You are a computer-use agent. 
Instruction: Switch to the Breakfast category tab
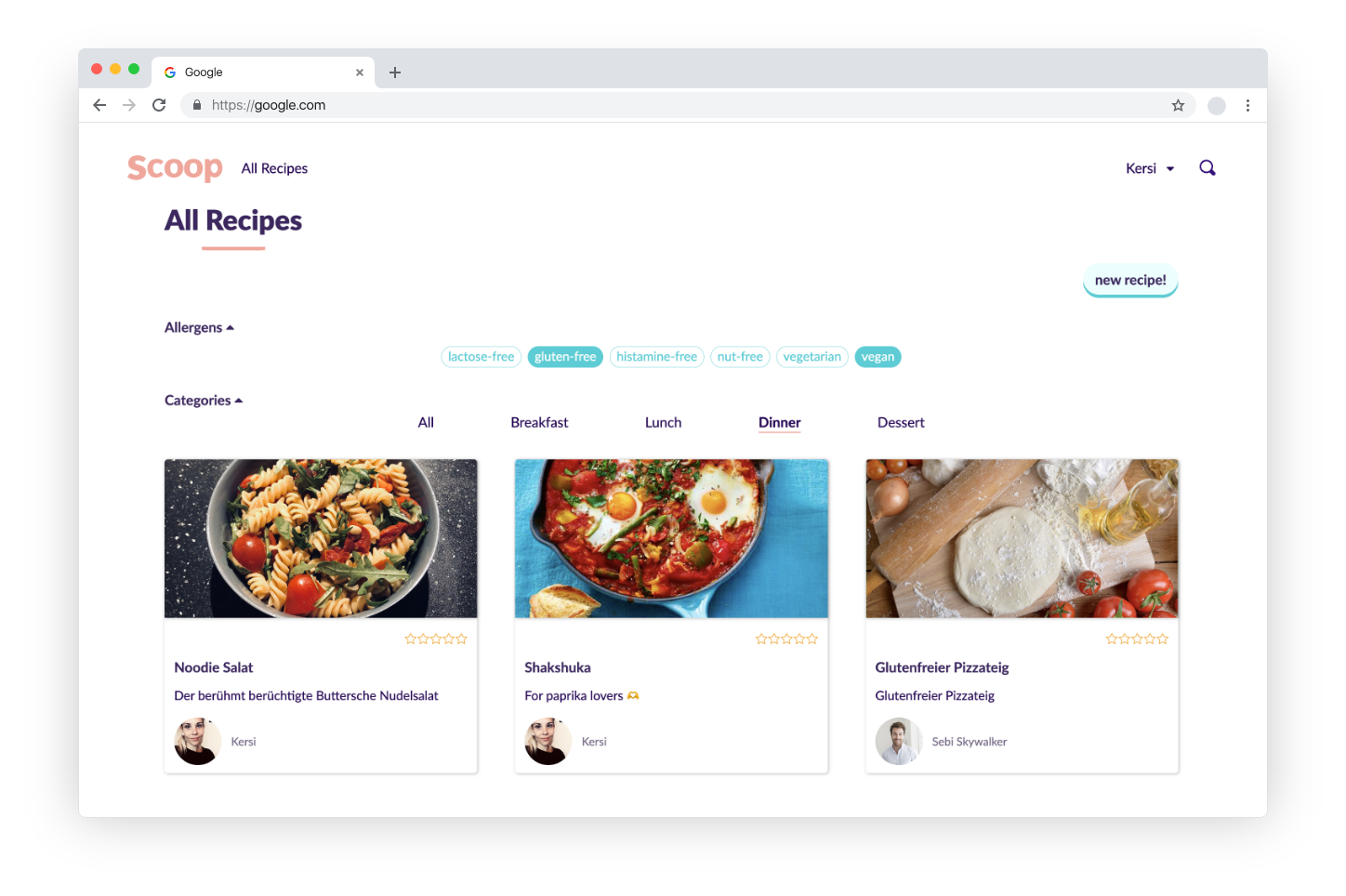pos(539,423)
